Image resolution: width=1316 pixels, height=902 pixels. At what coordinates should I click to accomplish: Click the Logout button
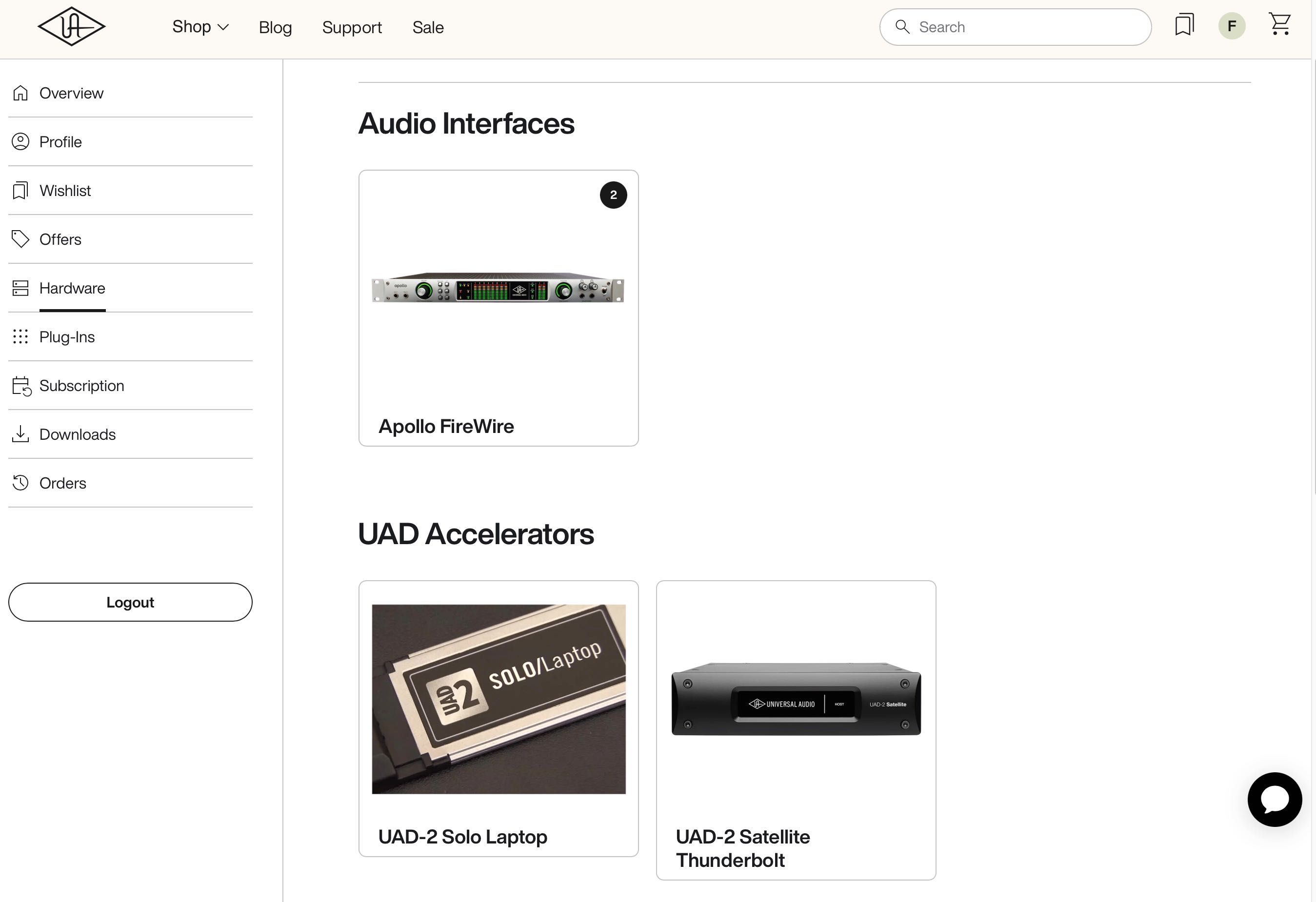[130, 602]
